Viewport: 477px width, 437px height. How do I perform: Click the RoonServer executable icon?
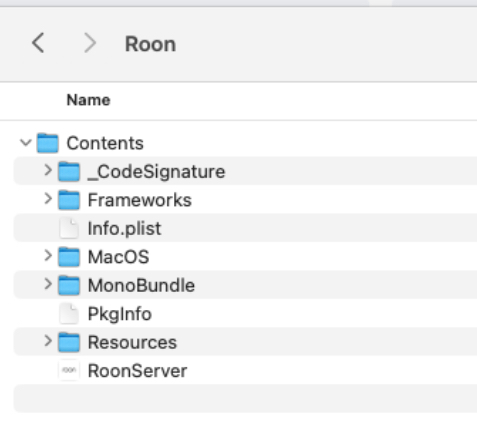(x=69, y=370)
